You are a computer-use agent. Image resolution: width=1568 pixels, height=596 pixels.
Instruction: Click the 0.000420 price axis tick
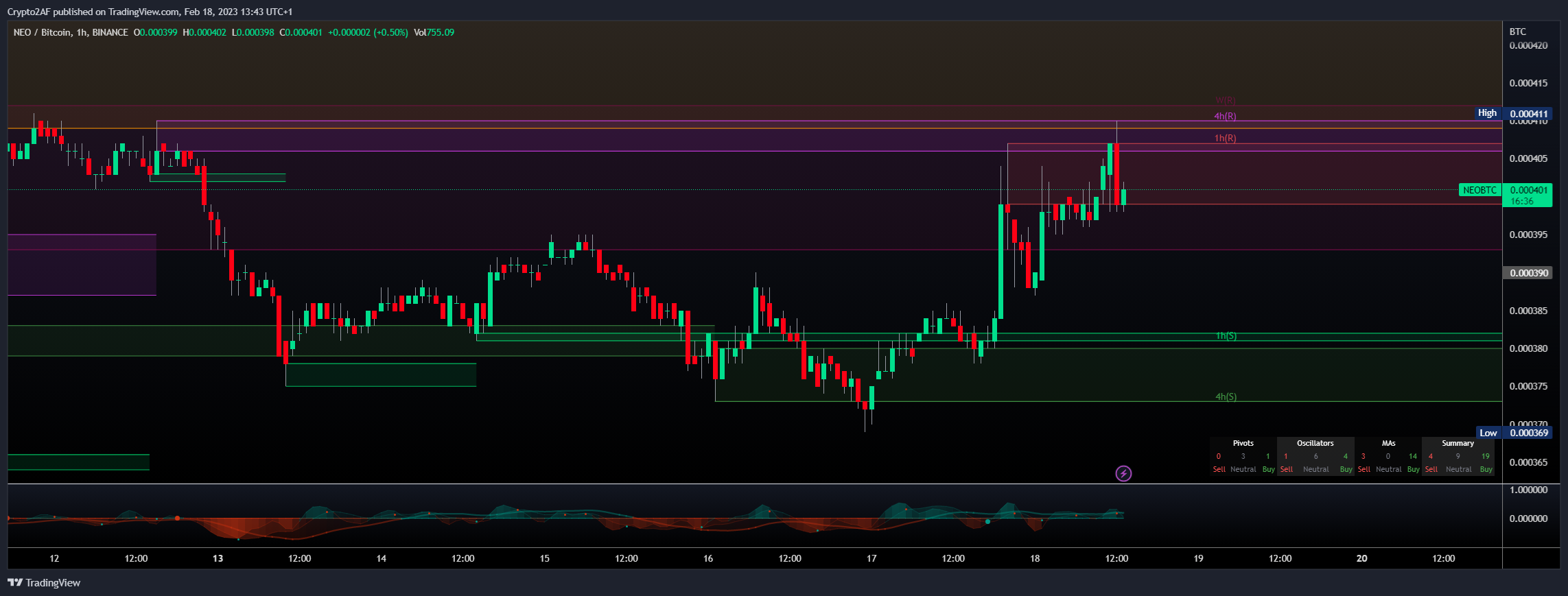tap(1528, 46)
